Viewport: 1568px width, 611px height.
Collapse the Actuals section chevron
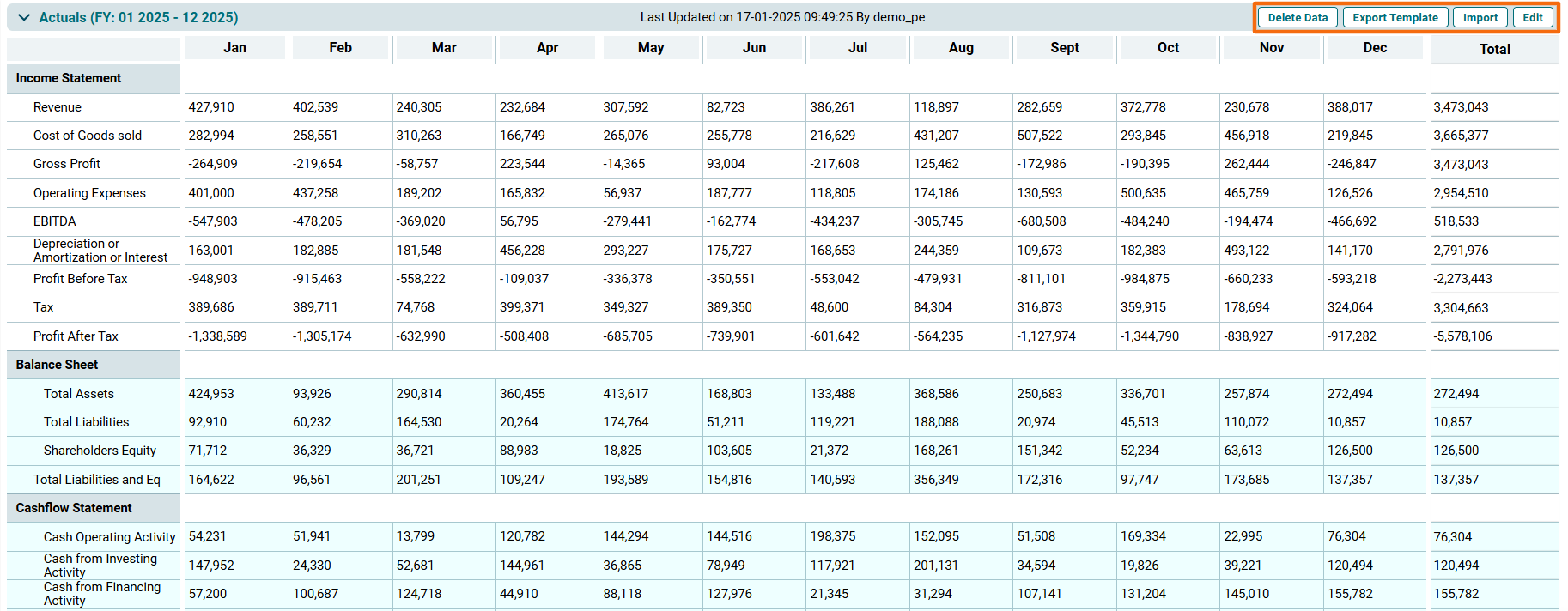(24, 17)
